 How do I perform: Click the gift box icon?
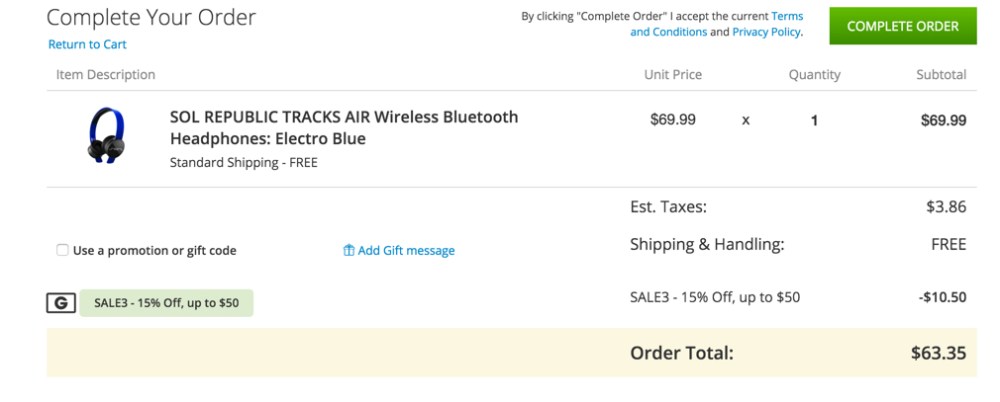coord(349,251)
